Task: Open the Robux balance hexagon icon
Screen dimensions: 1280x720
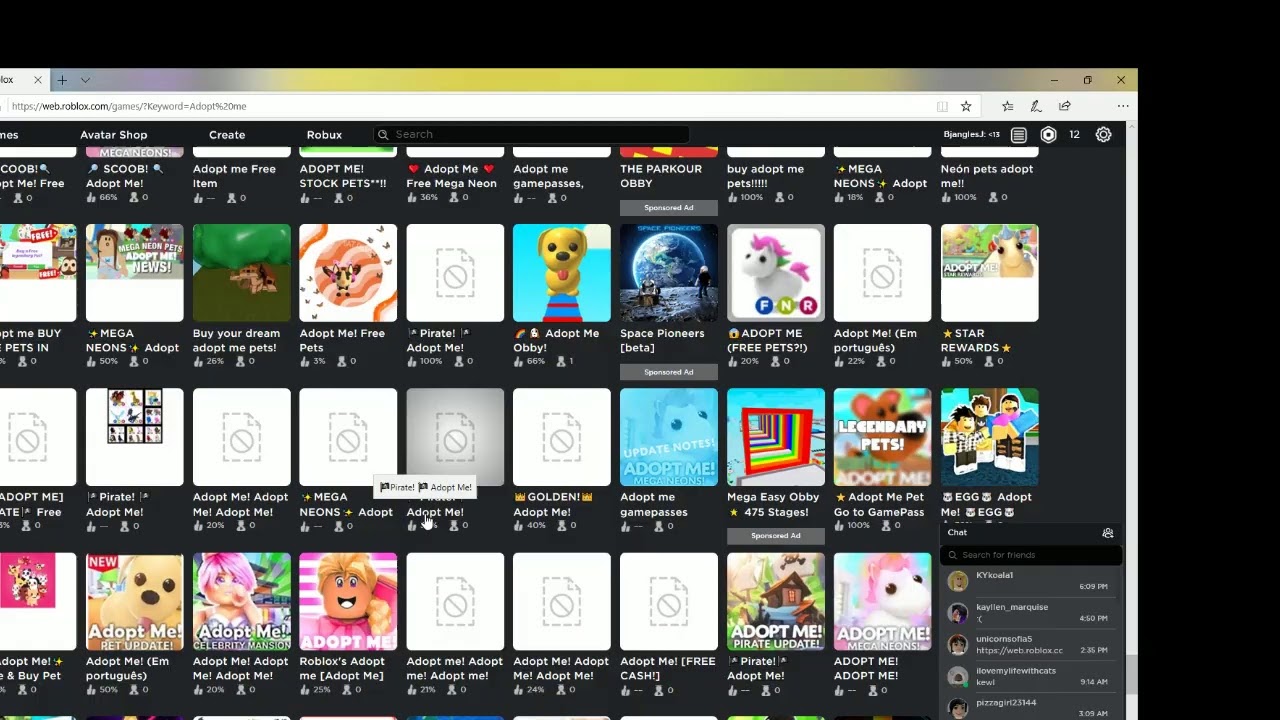Action: pos(1048,134)
